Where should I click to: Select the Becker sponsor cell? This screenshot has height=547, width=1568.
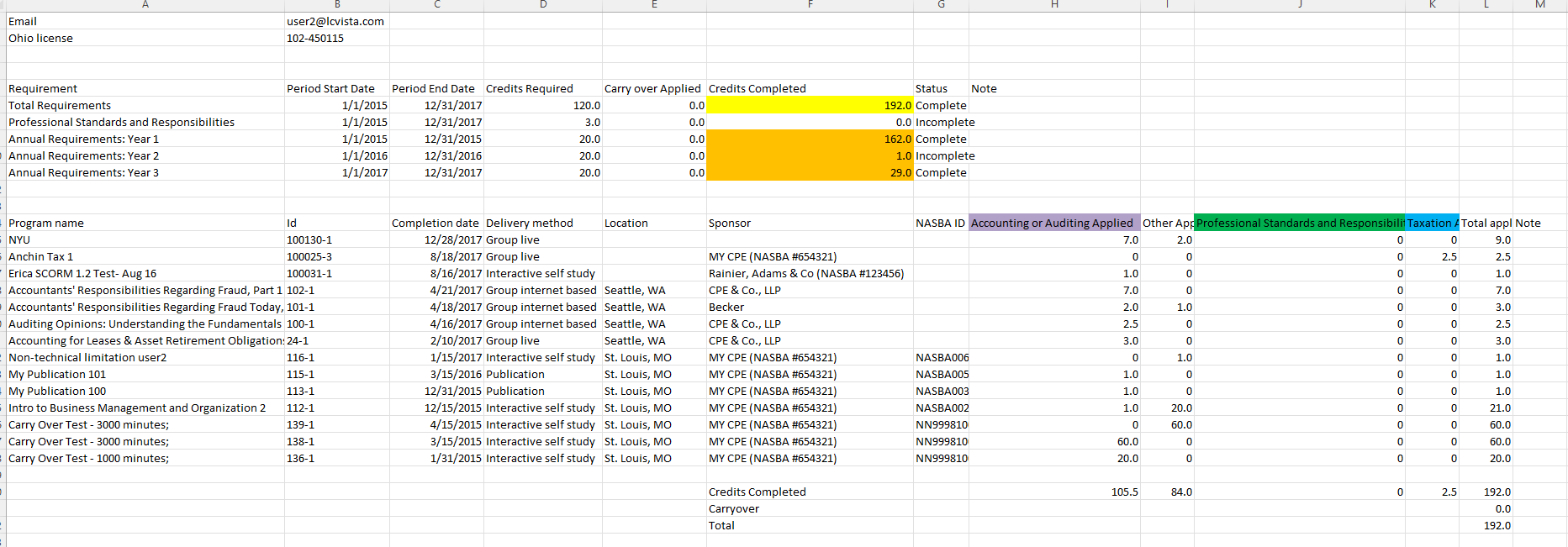coord(726,308)
